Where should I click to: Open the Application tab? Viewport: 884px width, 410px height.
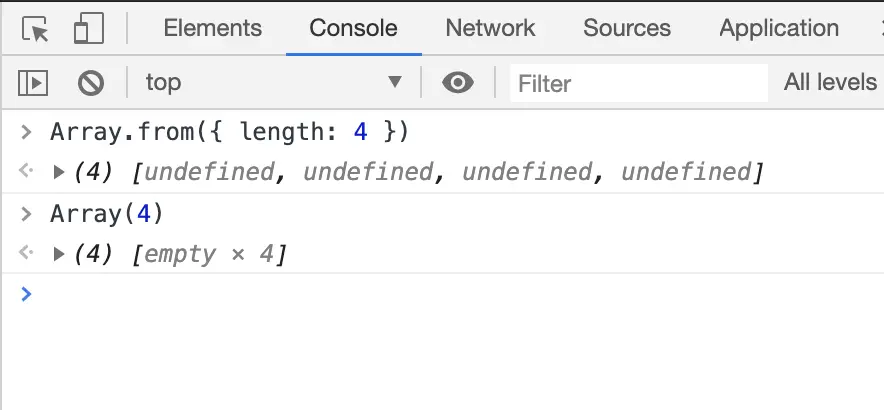(x=778, y=28)
